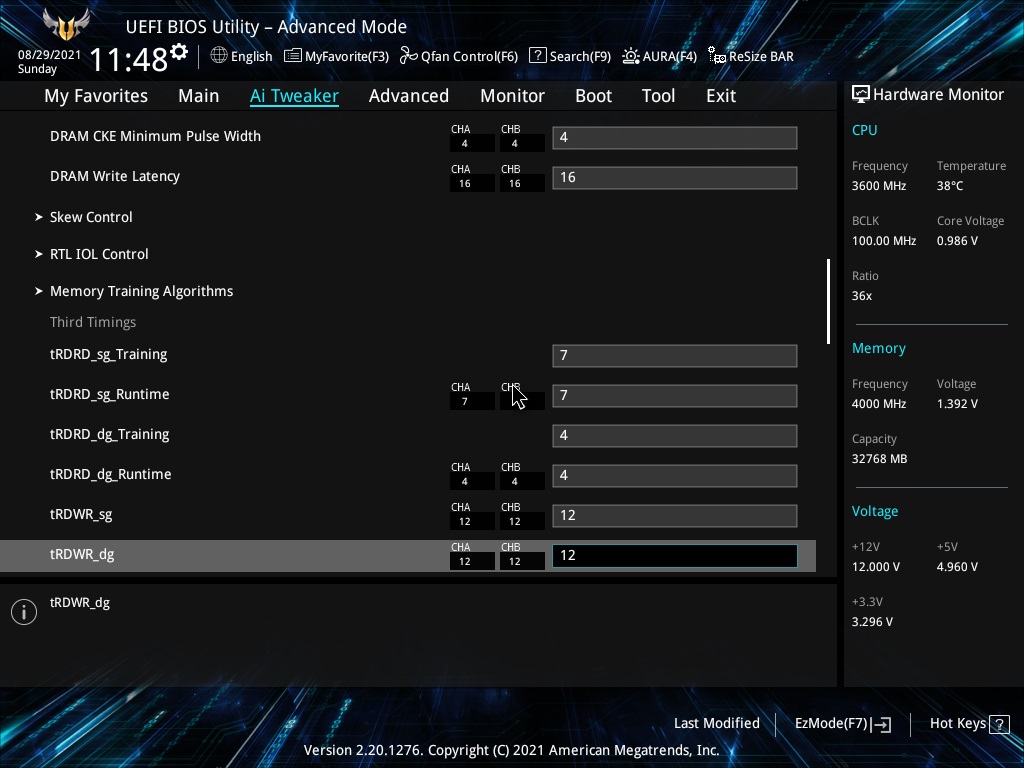The image size is (1024, 768).
Task: Switch to the Main tab
Action: (x=199, y=96)
